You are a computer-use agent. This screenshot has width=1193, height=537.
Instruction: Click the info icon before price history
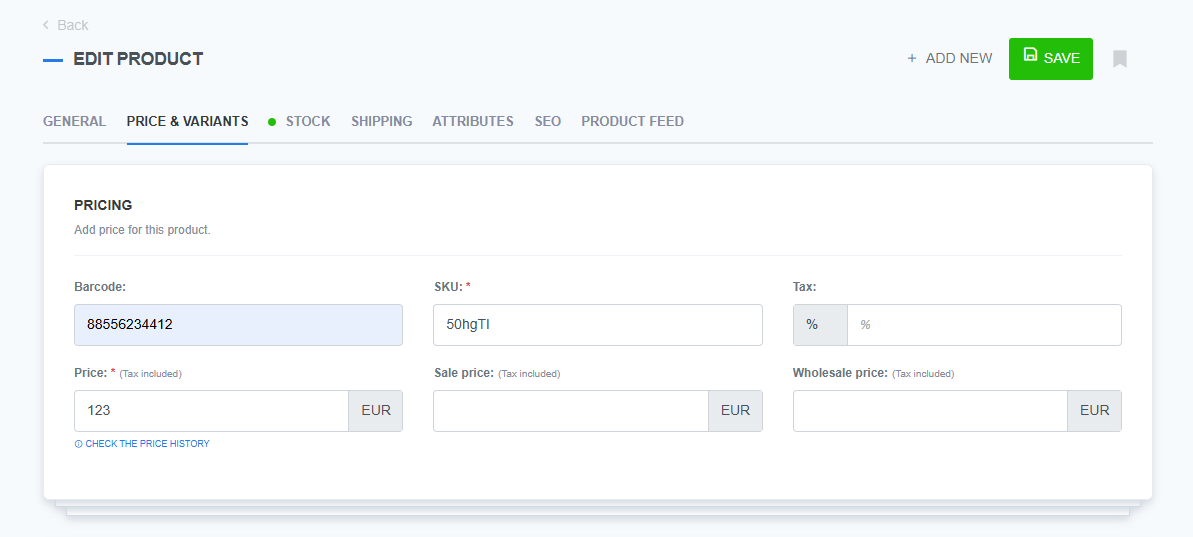point(78,443)
